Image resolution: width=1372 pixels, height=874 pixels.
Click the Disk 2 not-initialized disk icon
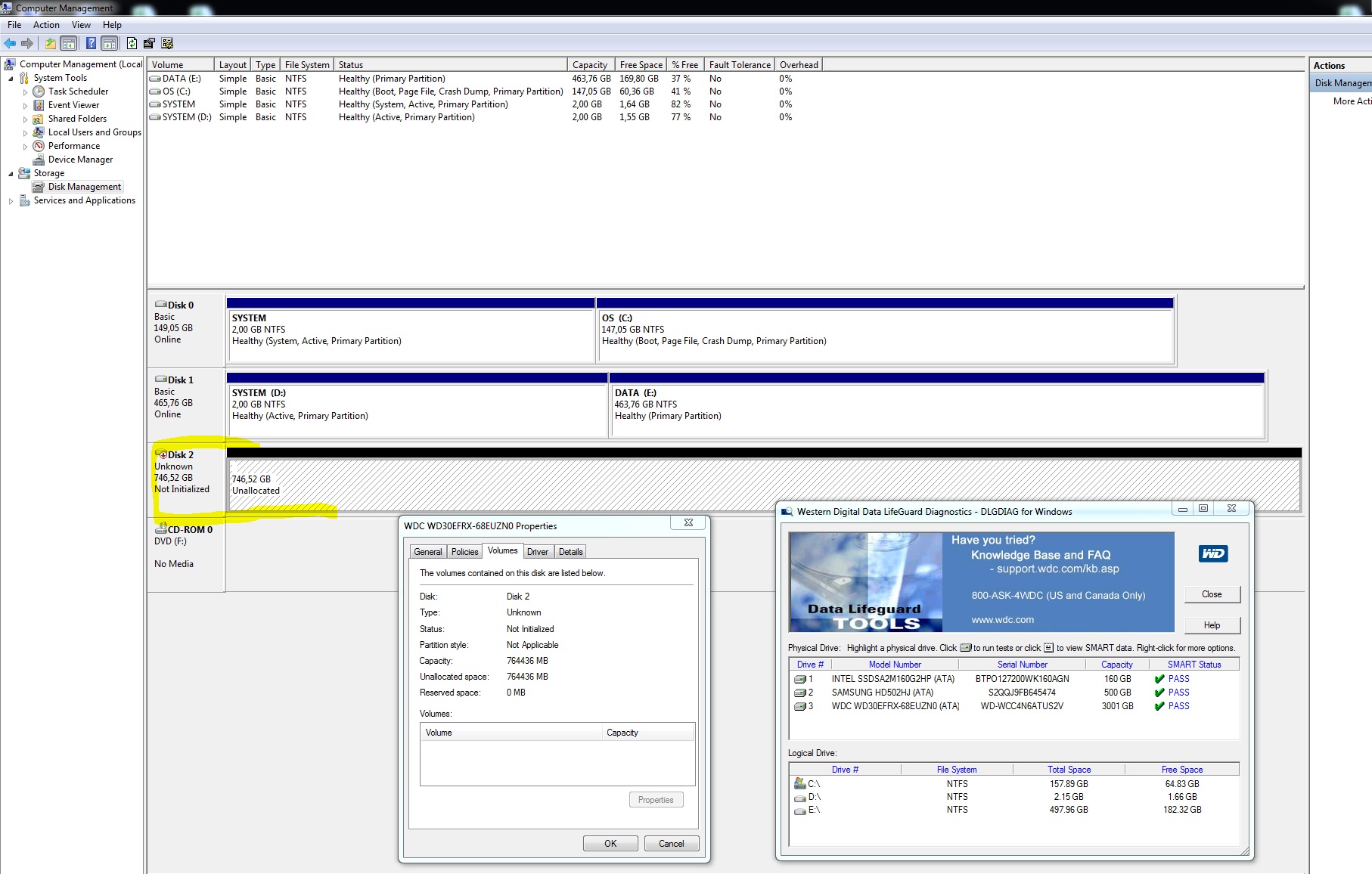pyautogui.click(x=161, y=454)
